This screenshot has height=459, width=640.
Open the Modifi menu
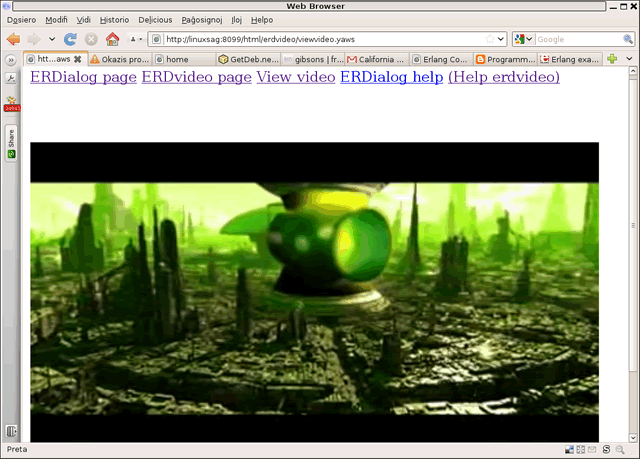click(56, 20)
